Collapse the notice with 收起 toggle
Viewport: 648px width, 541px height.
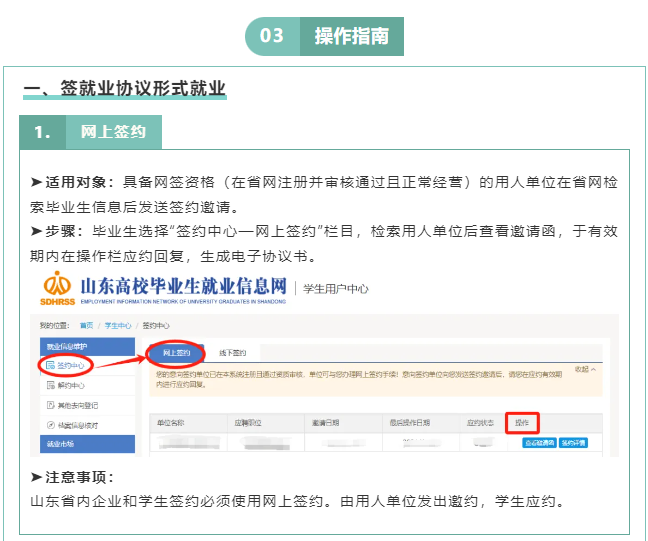pos(584,368)
